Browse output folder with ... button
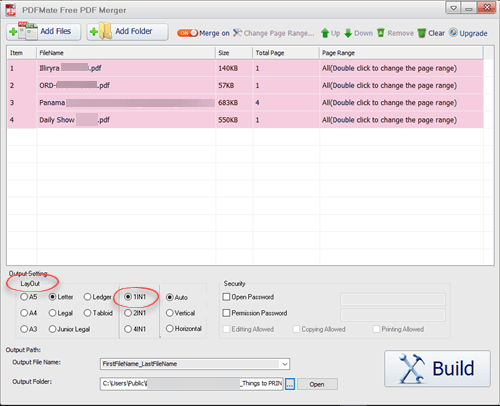The image size is (500, 406). [290, 384]
